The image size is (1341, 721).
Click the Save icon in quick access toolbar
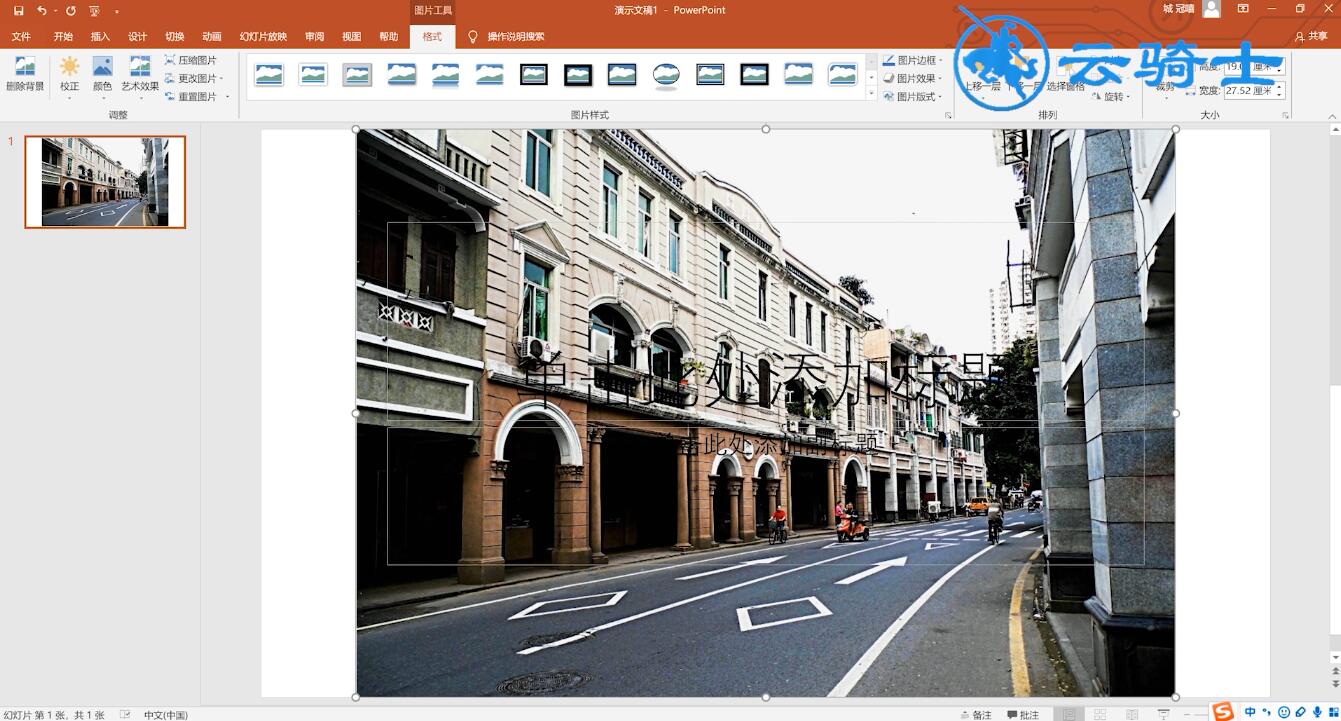pos(18,10)
